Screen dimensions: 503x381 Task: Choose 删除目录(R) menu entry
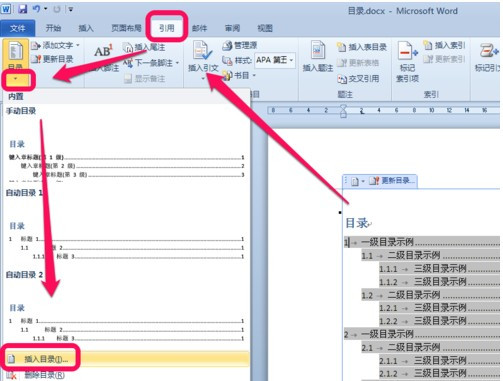(126, 375)
